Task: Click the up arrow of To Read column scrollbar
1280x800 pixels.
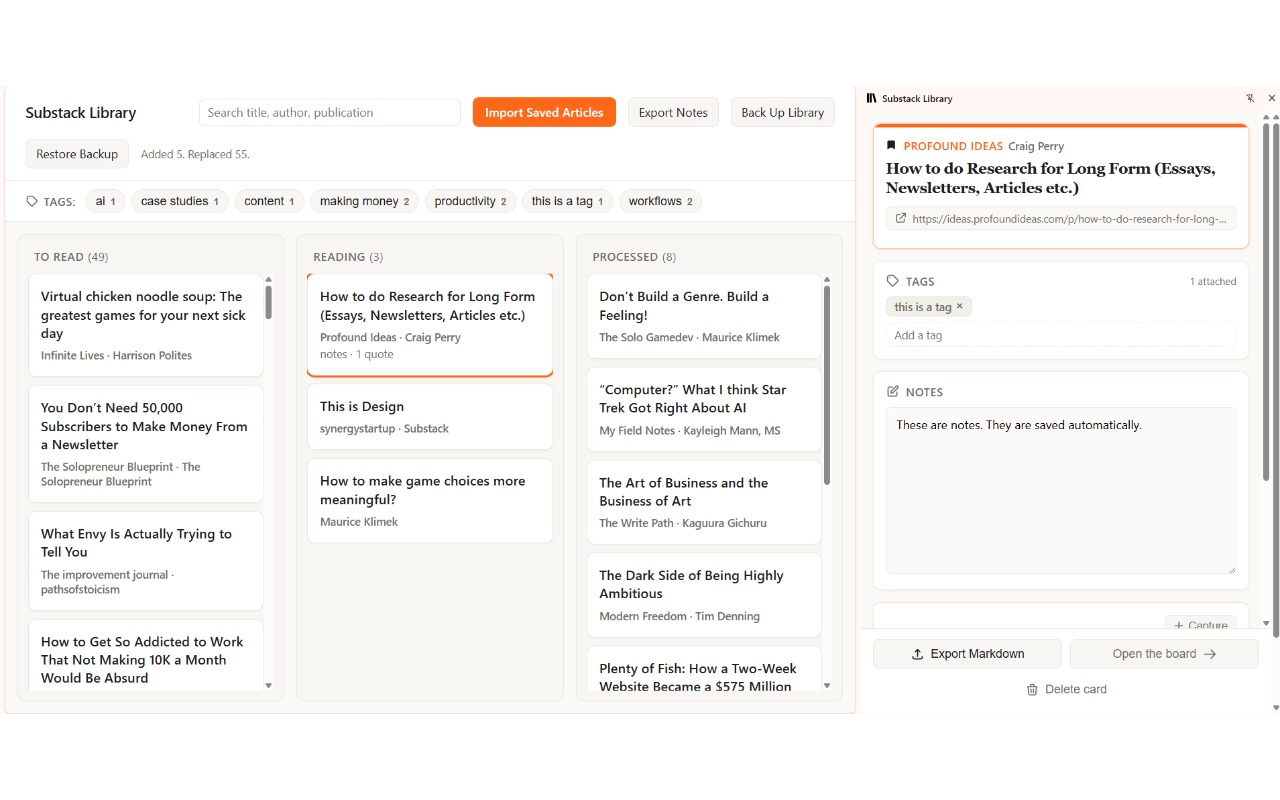Action: pyautogui.click(x=268, y=280)
